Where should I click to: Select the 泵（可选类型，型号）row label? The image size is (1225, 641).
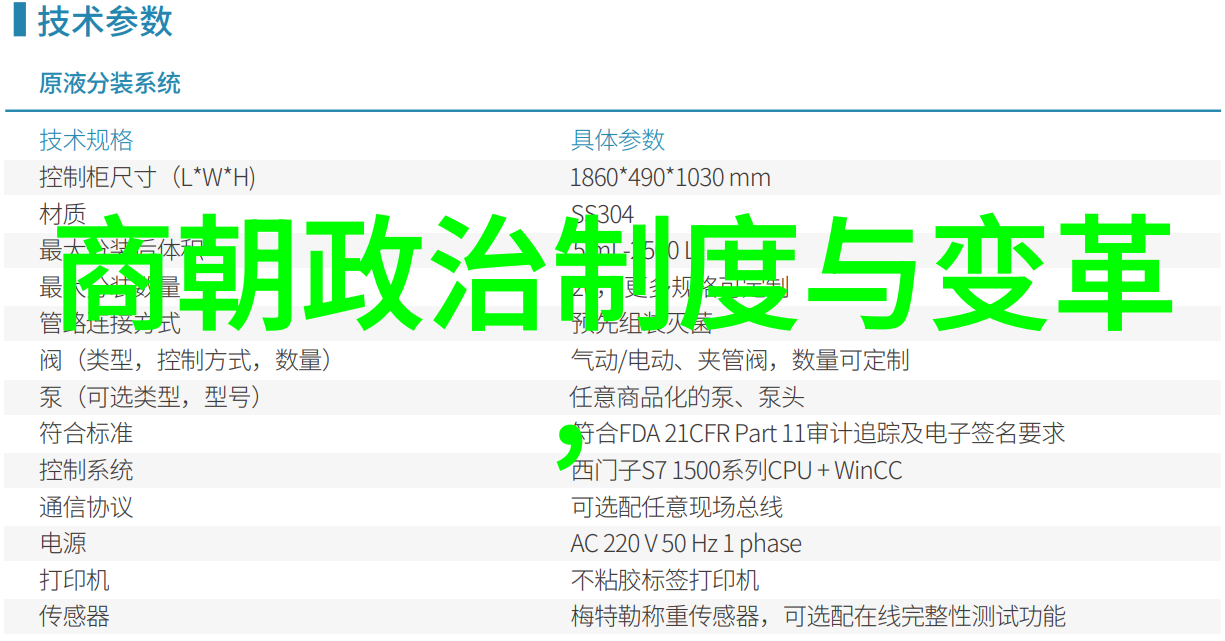coord(150,397)
